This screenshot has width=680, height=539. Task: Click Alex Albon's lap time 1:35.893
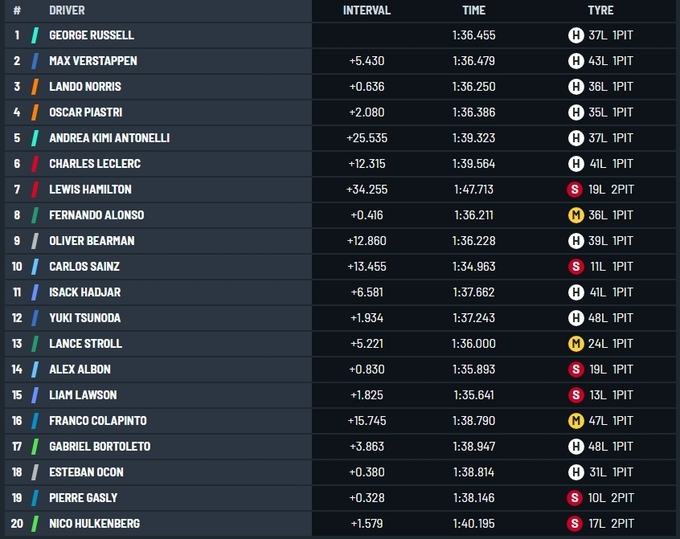(x=473, y=369)
